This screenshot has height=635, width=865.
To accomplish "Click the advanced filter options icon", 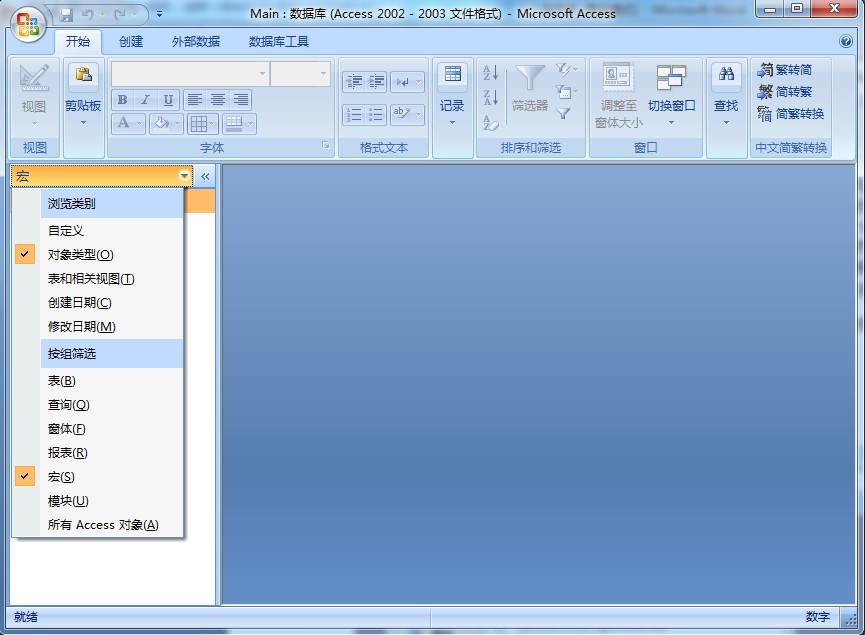I will click(x=567, y=91).
